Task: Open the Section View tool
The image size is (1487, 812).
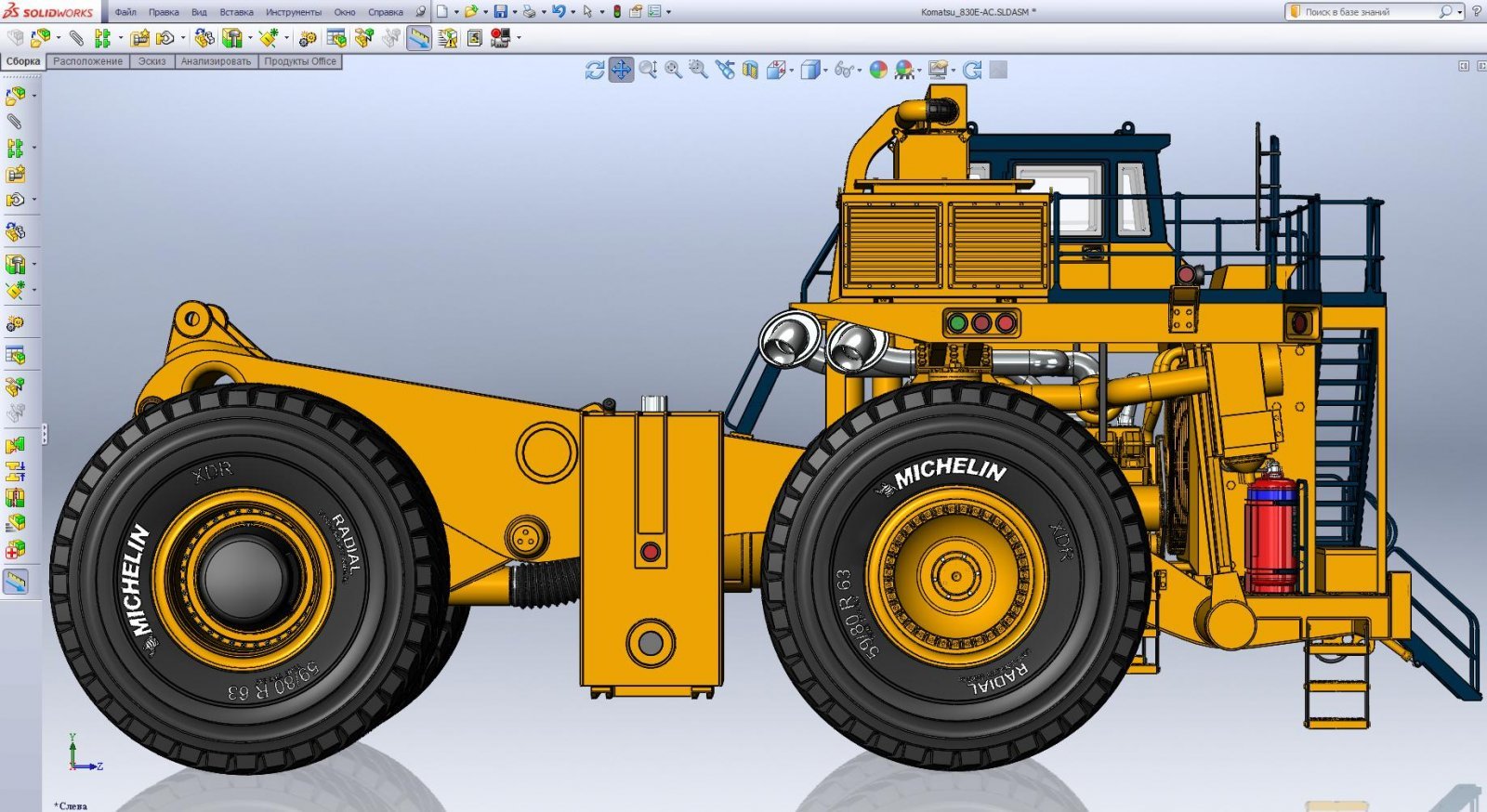Action: pyautogui.click(x=750, y=70)
